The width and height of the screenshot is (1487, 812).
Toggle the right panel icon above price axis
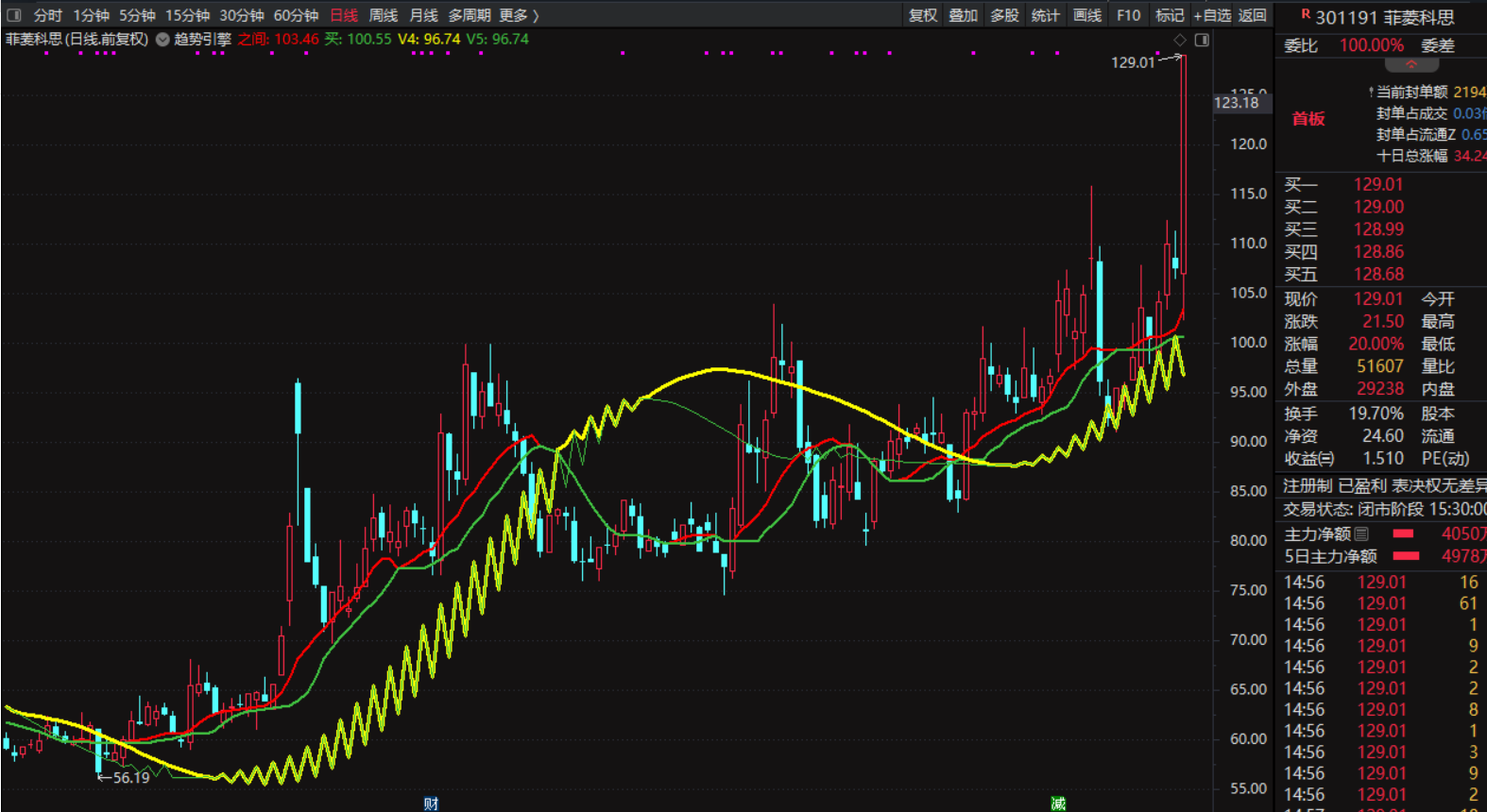(x=1202, y=40)
